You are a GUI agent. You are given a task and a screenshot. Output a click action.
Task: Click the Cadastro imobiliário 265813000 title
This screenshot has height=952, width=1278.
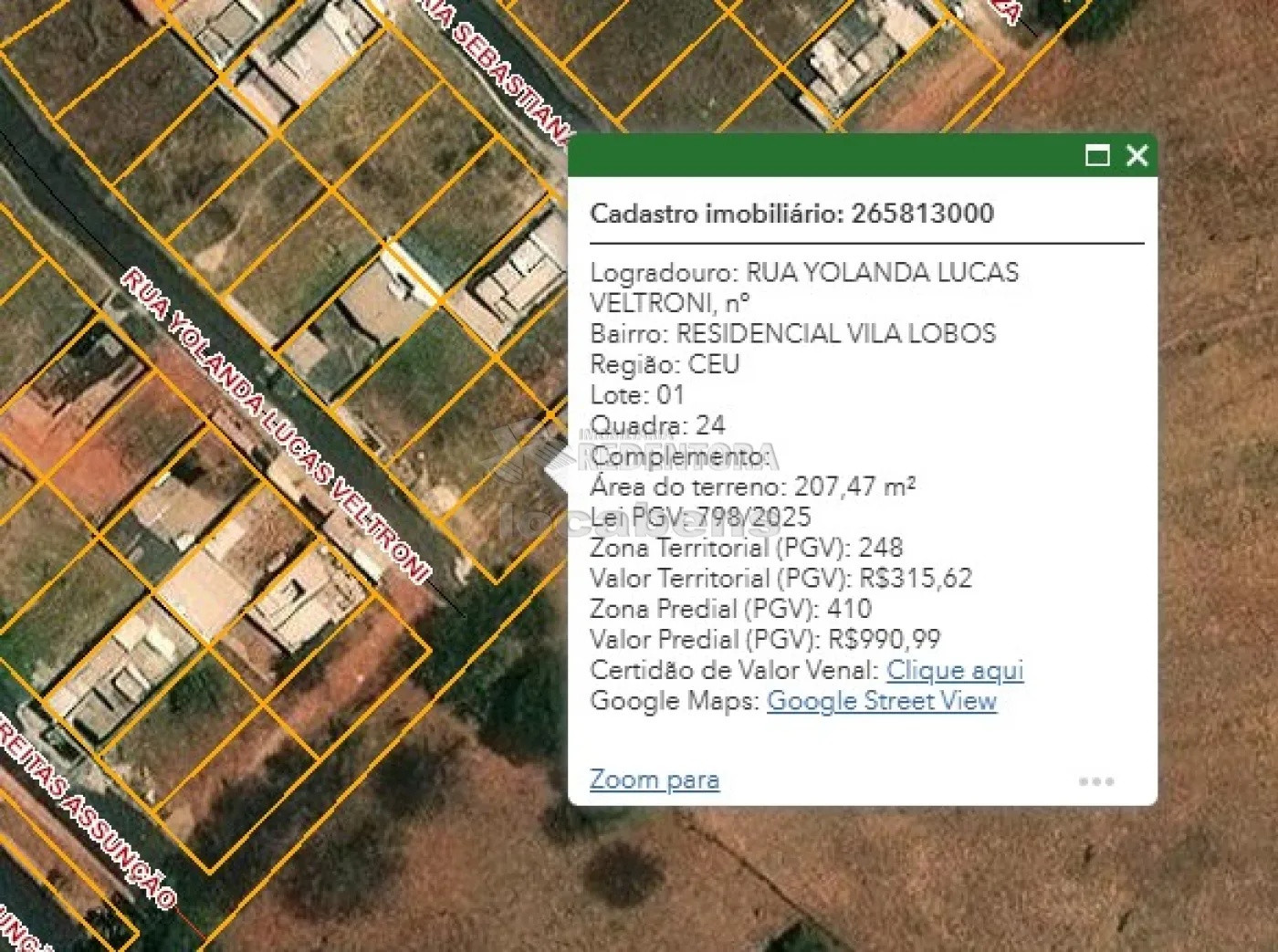(x=791, y=214)
